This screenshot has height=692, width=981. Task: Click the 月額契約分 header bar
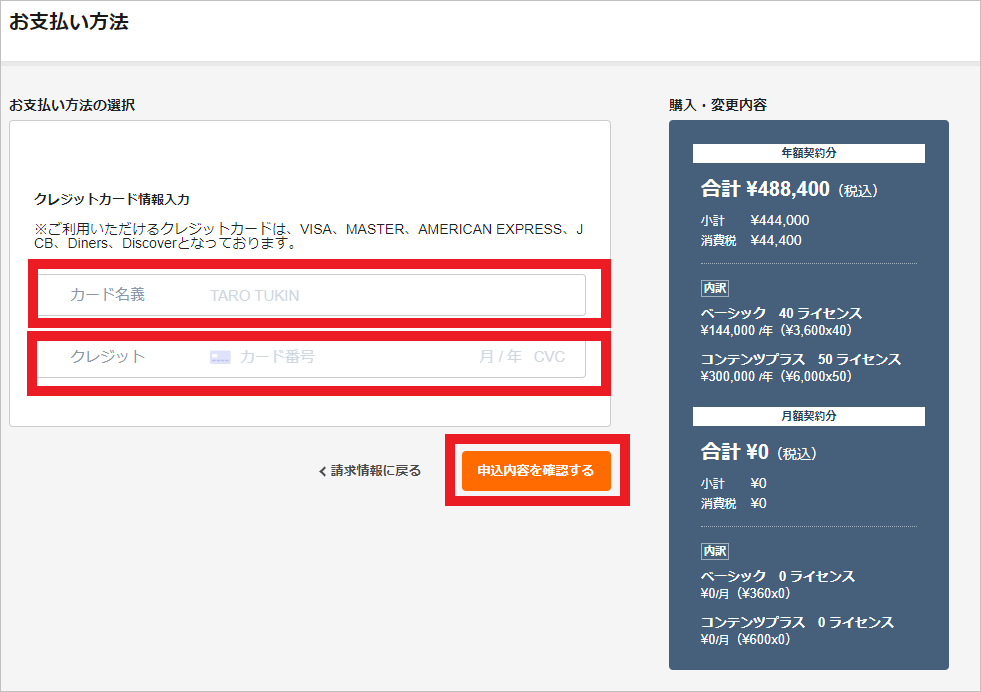tap(808, 416)
